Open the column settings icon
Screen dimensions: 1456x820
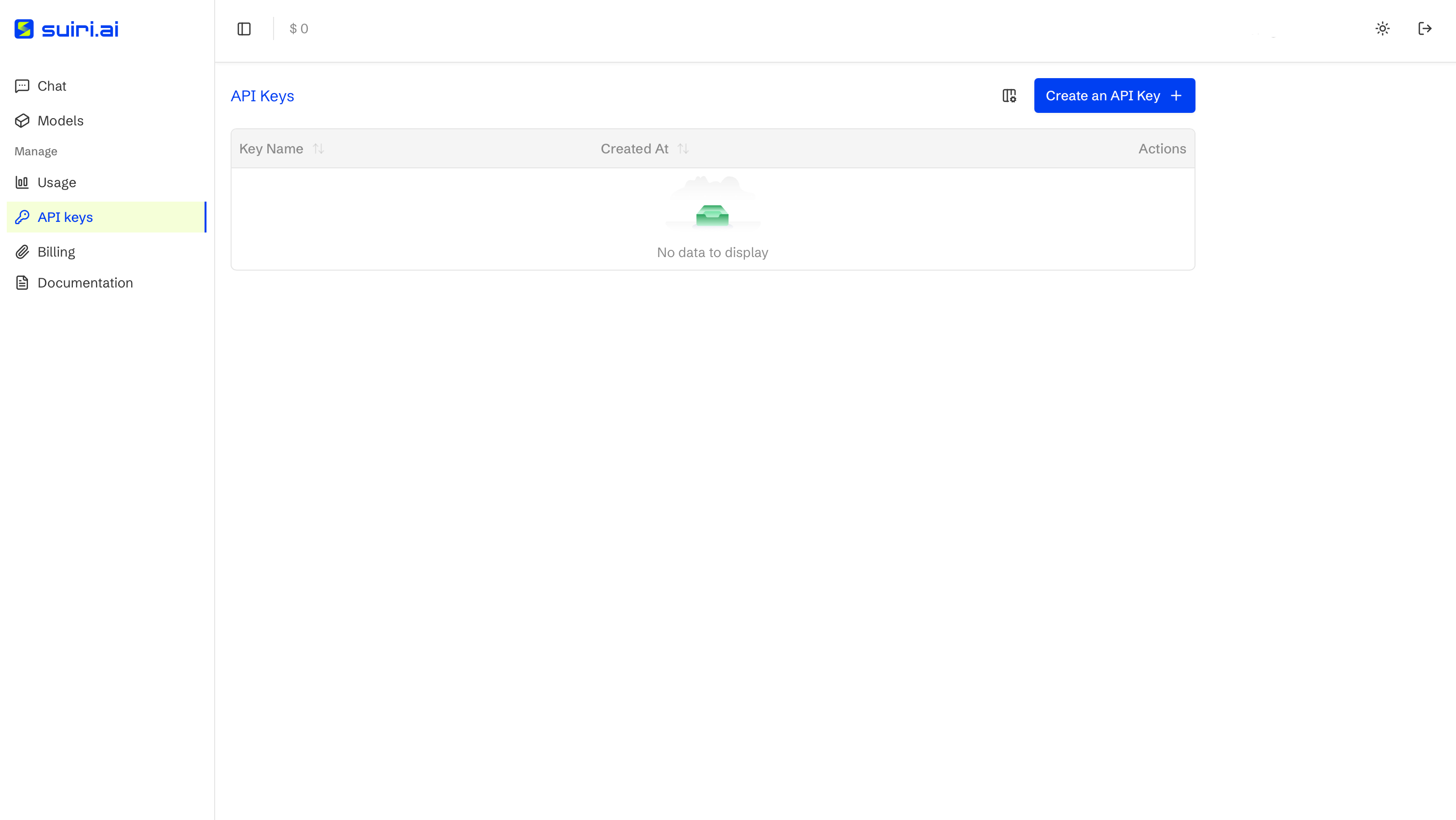pyautogui.click(x=1009, y=96)
